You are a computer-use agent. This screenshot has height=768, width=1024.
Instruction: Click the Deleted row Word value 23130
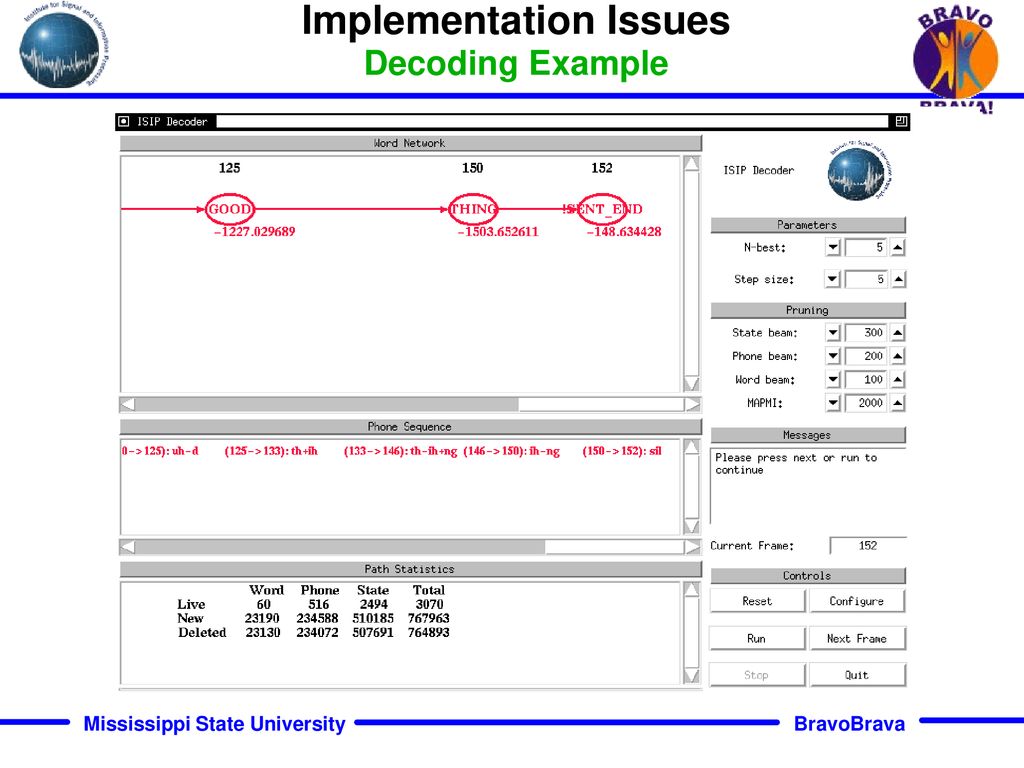263,632
